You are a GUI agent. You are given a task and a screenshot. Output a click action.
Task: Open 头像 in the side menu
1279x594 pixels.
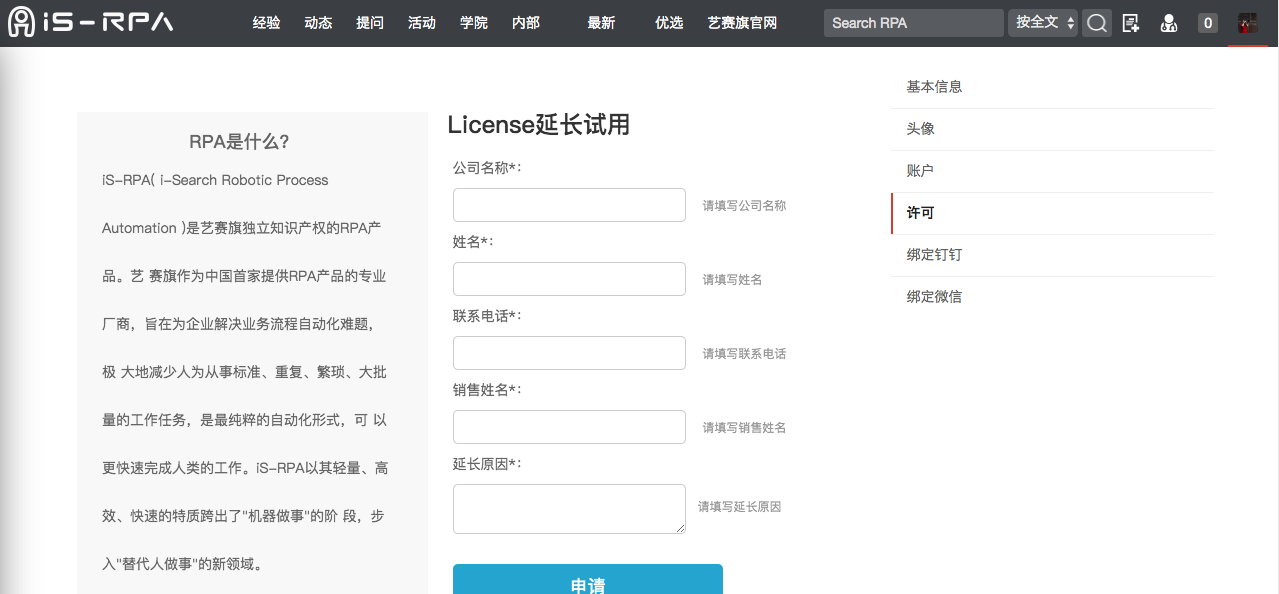click(1052, 129)
